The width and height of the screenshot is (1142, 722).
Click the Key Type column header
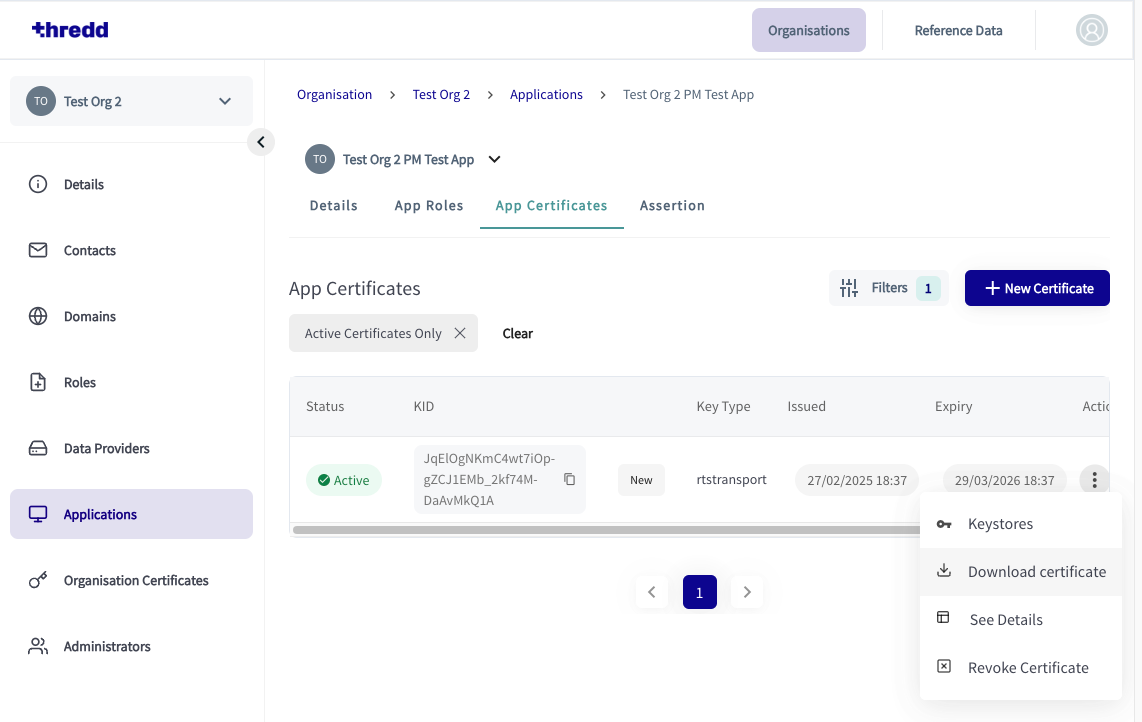click(x=723, y=407)
